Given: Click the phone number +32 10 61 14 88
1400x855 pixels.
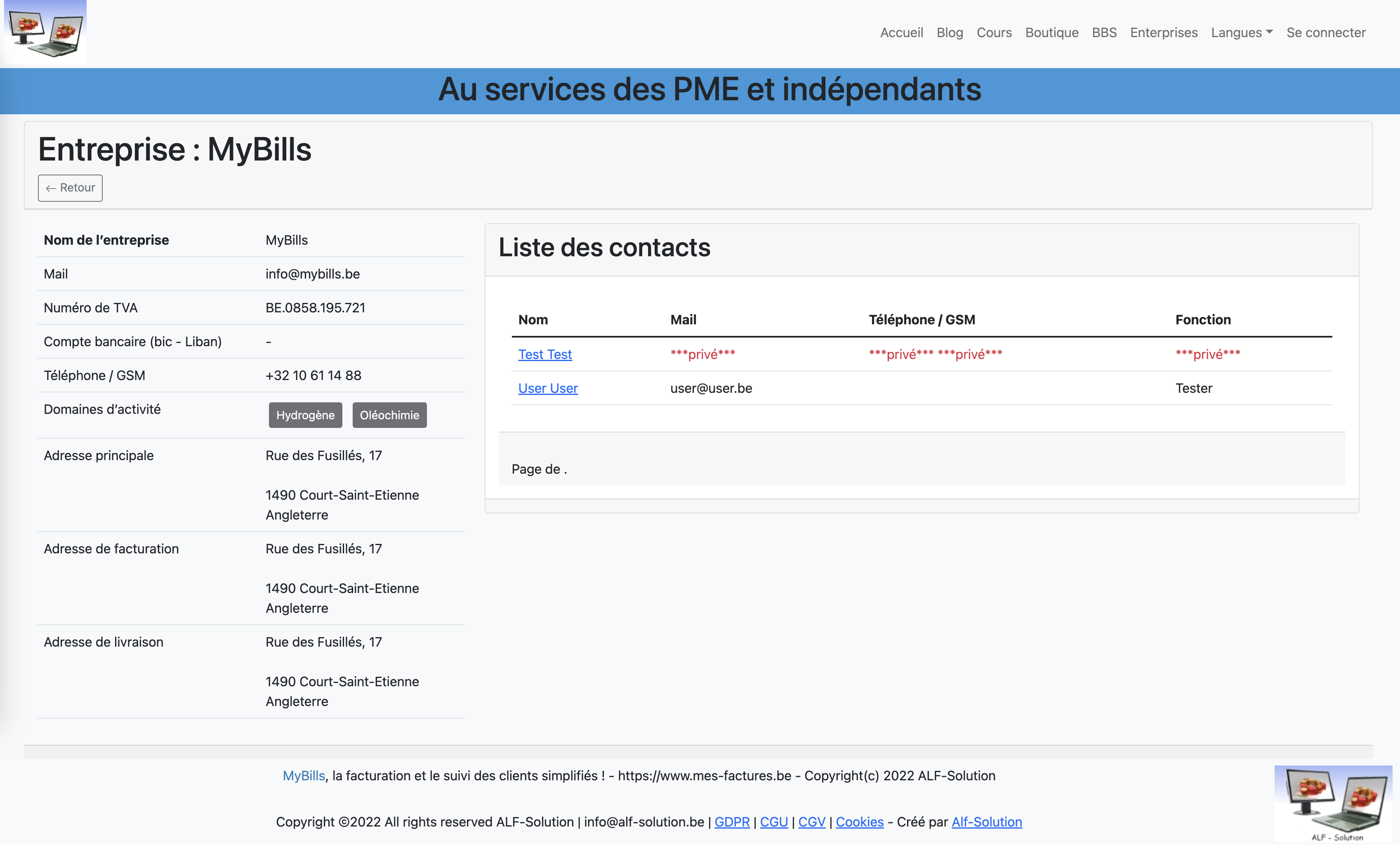Looking at the screenshot, I should pos(313,375).
